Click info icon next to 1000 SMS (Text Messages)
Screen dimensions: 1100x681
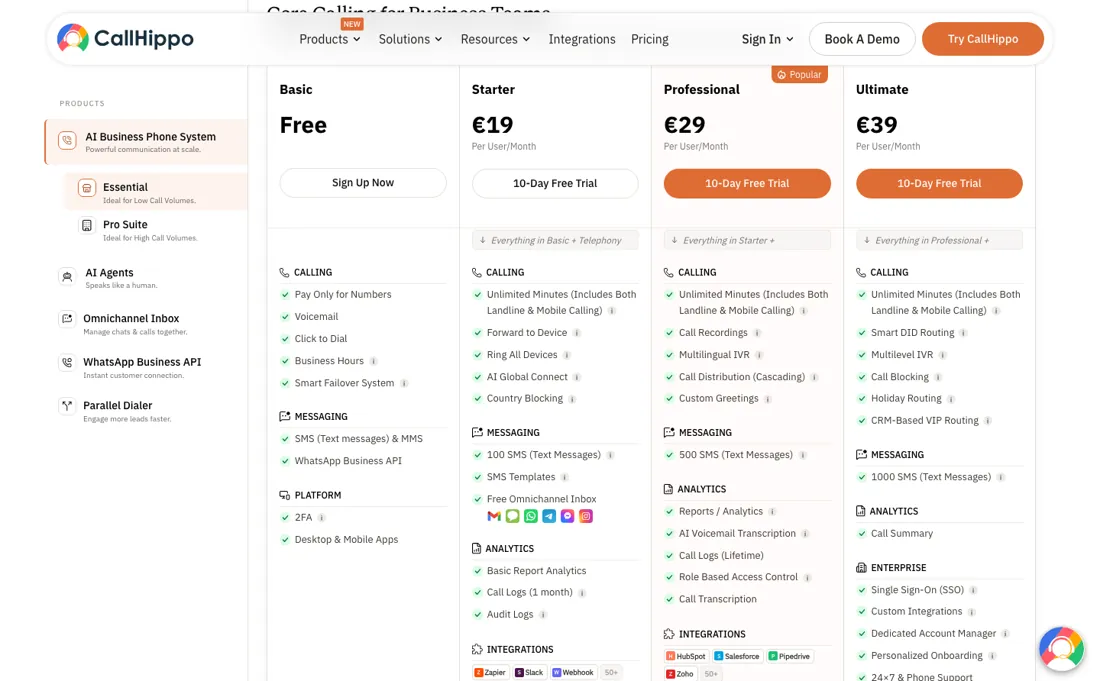click(1000, 478)
